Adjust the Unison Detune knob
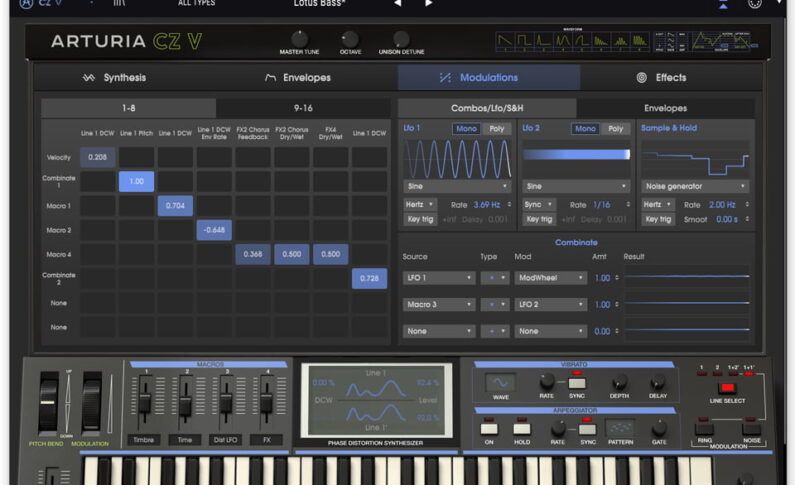Image resolution: width=795 pixels, height=485 pixels. click(401, 39)
